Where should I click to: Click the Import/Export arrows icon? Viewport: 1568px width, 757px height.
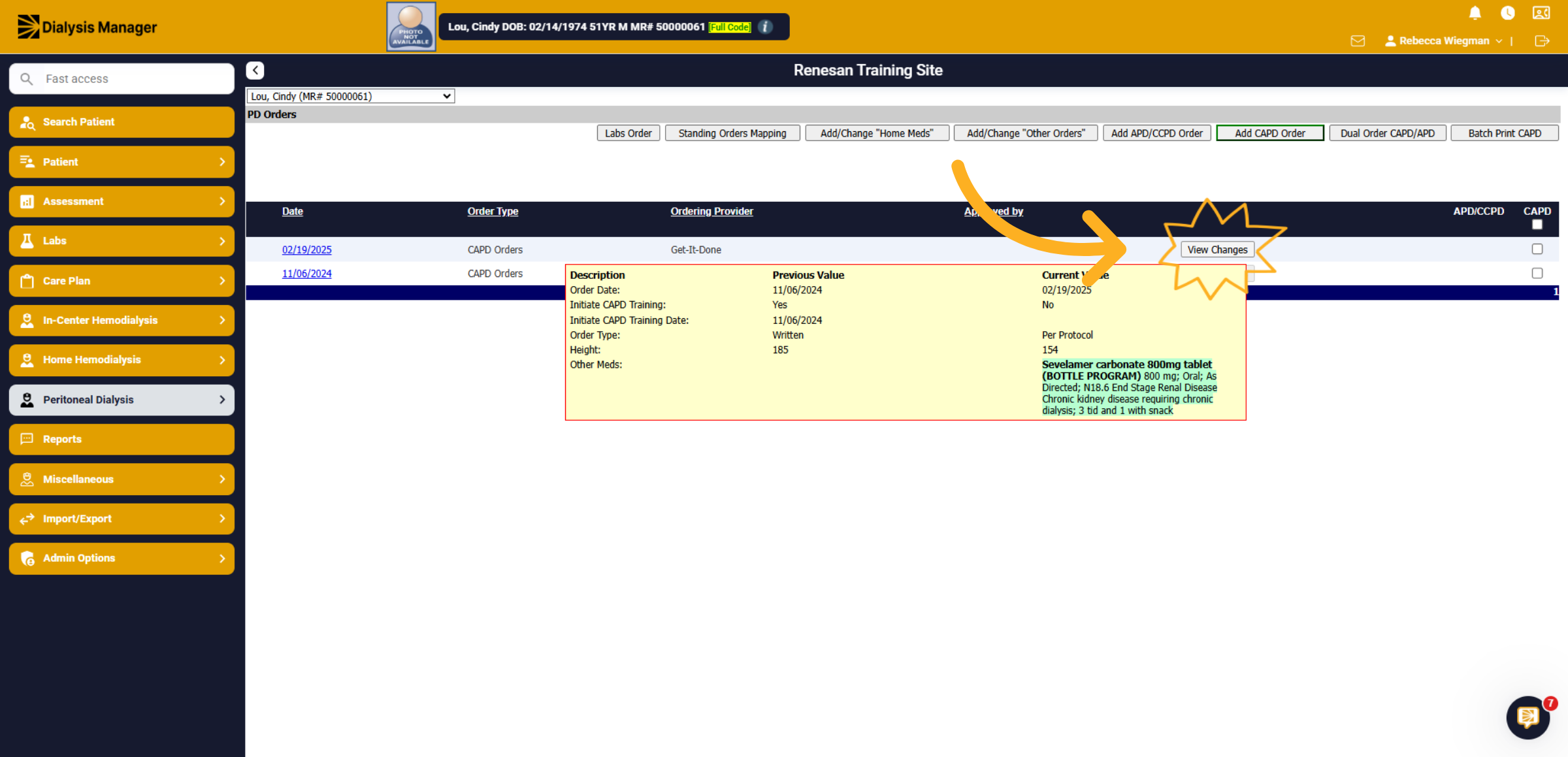[27, 519]
